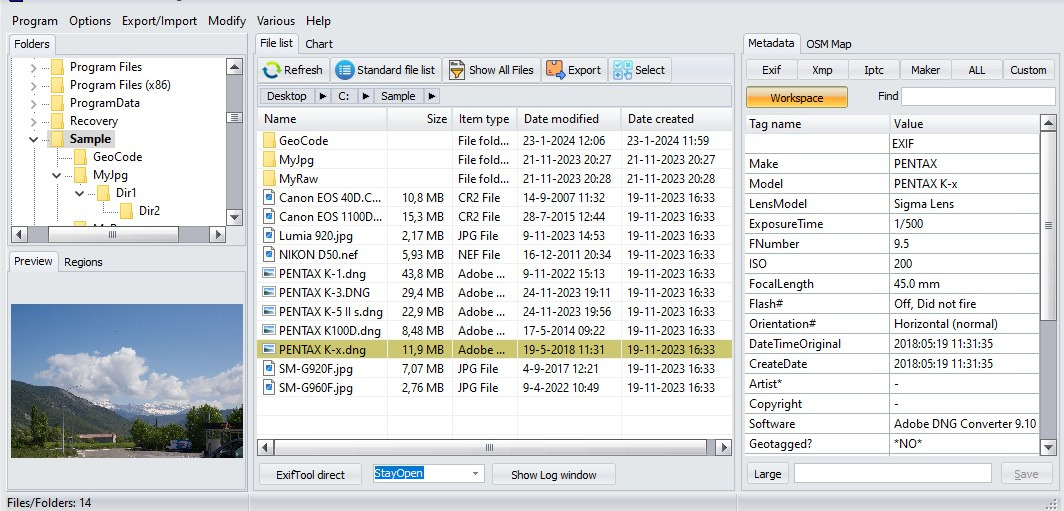
Task: Click the folder tree vertical scrollbar down arrow
Action: coord(234,217)
